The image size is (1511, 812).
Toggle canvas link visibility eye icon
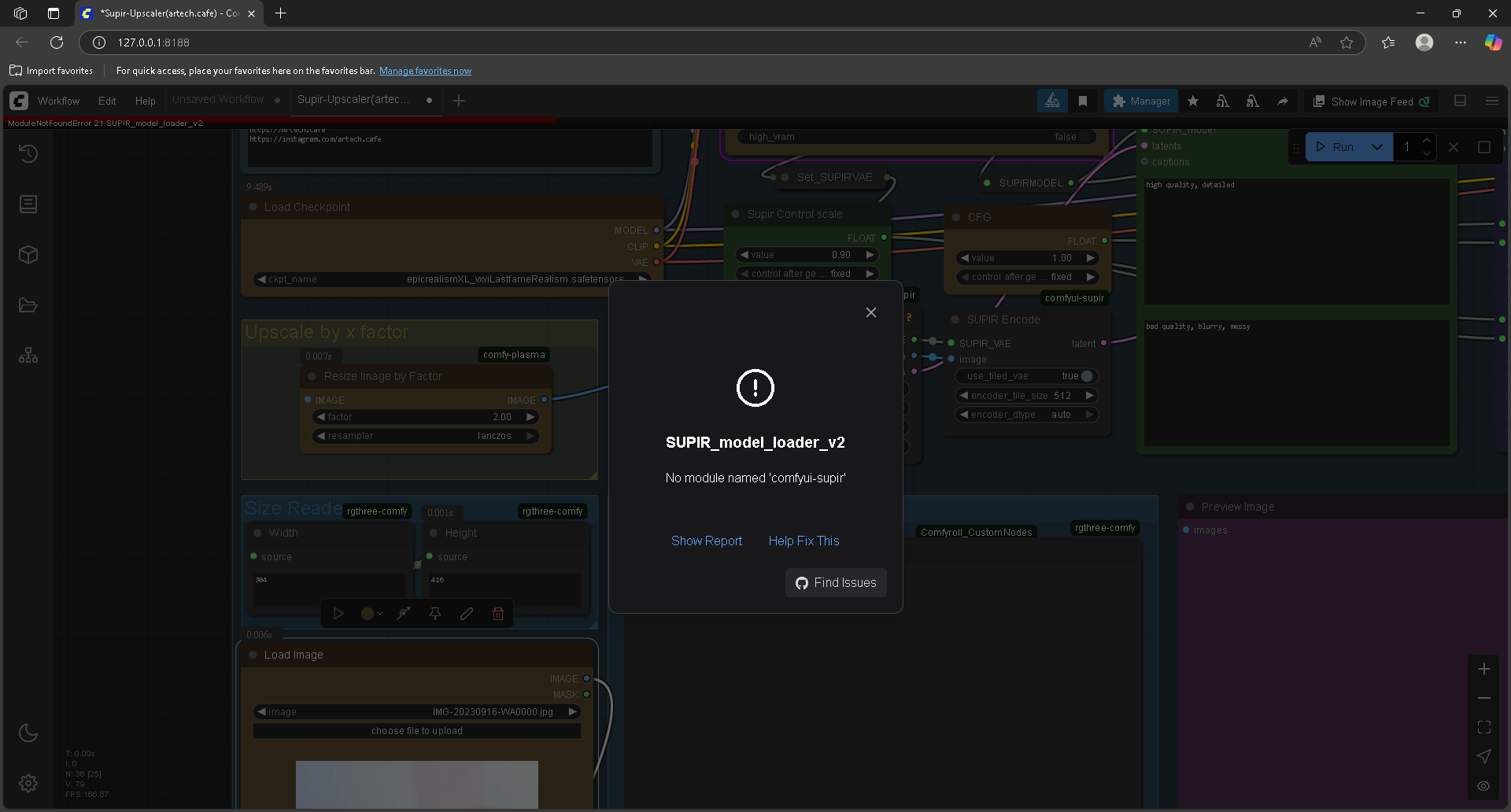[1483, 785]
